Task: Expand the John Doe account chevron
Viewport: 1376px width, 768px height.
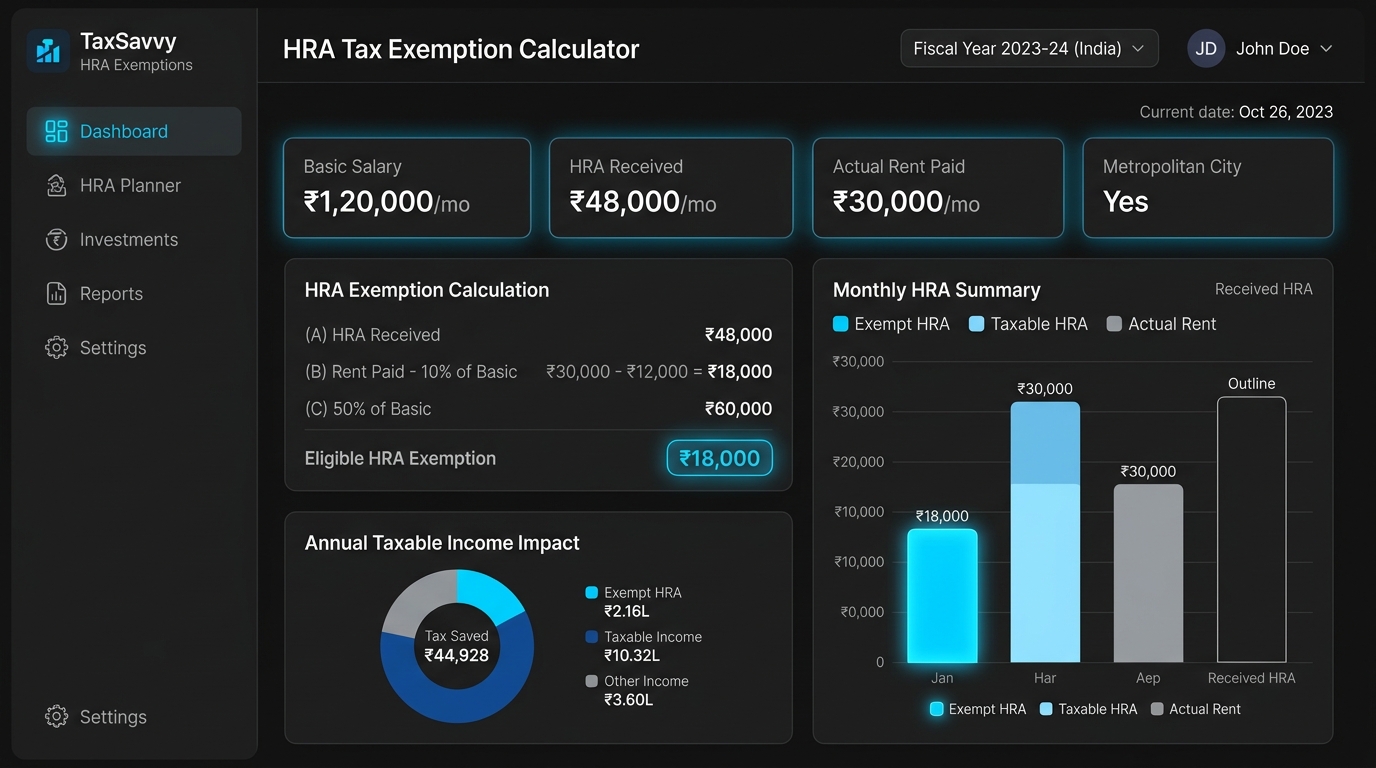Action: 1326,48
